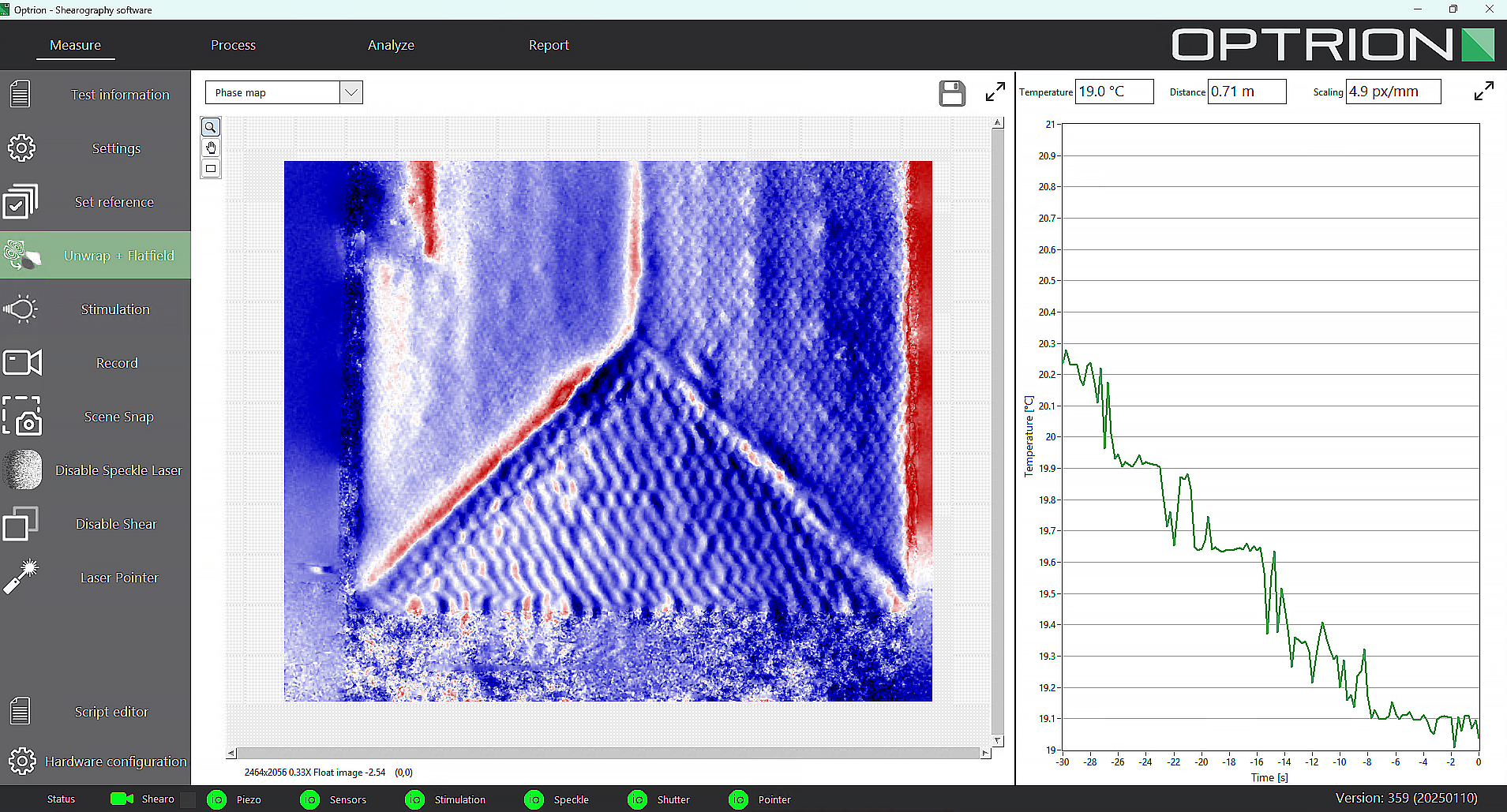Viewport: 1507px width, 812px height.
Task: Save the phase map image
Action: tap(952, 92)
